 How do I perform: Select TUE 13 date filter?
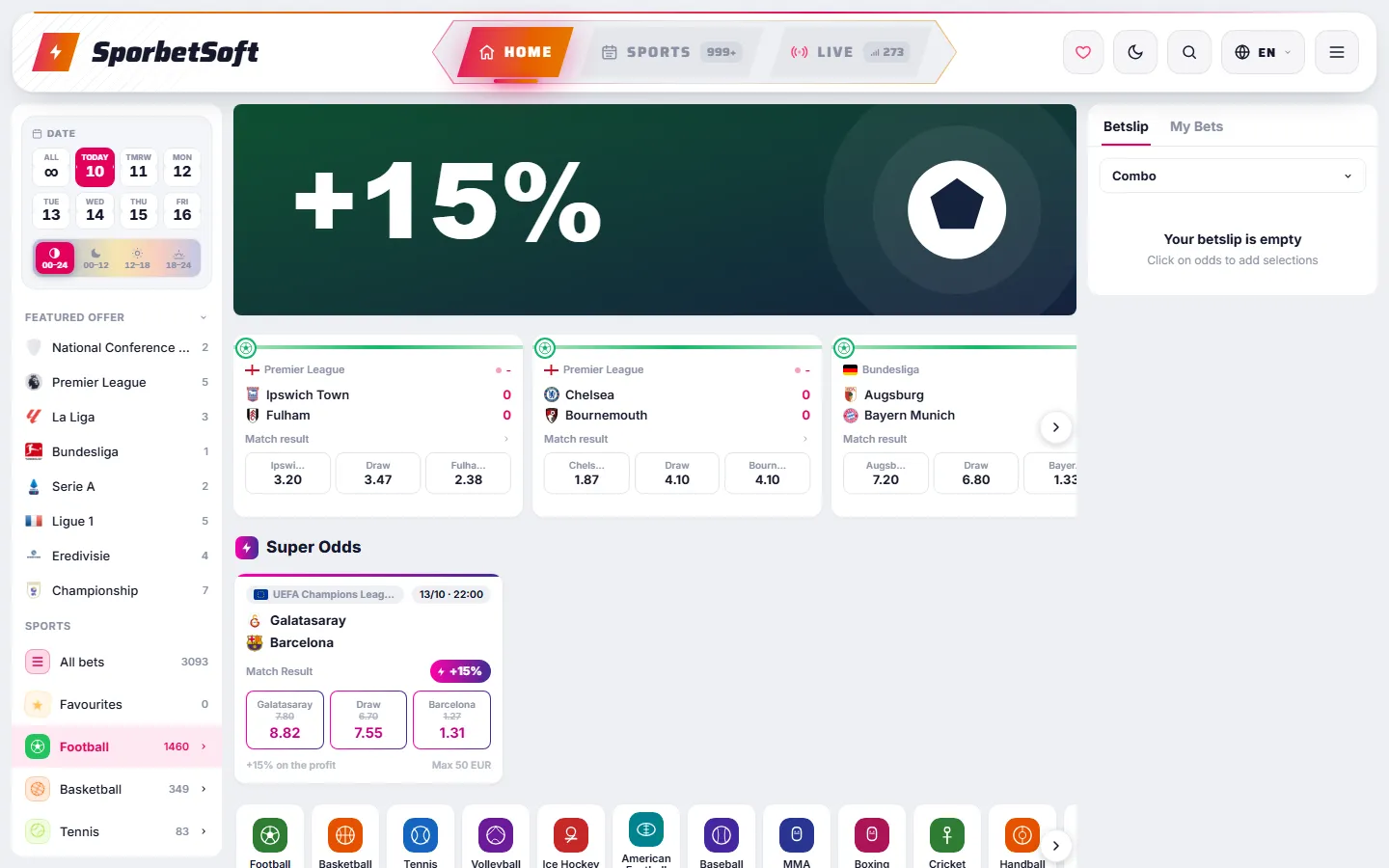coord(51,210)
